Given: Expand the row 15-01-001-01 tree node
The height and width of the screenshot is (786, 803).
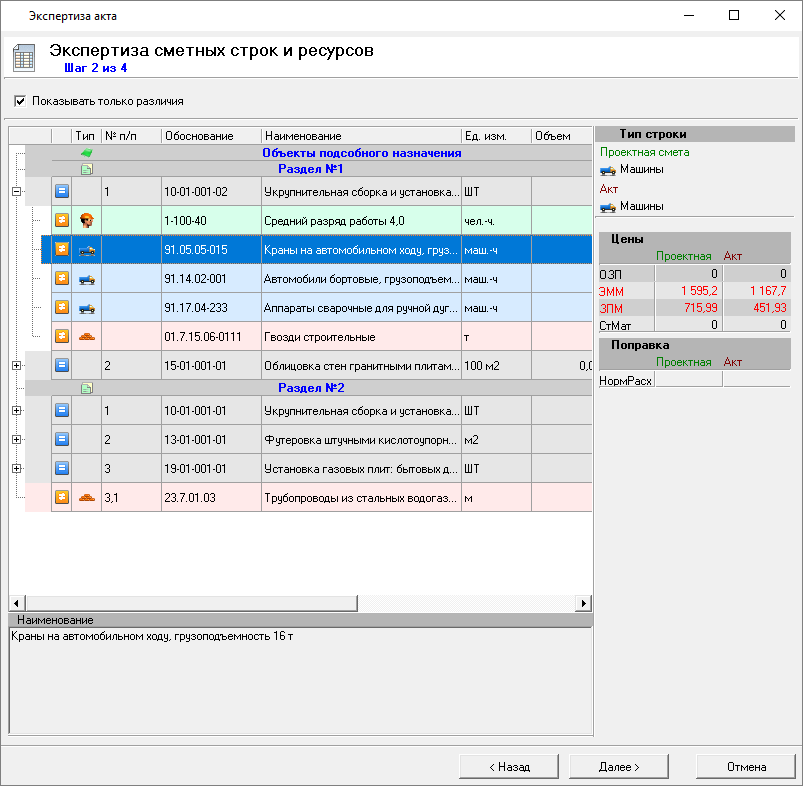Looking at the screenshot, I should 16,366.
